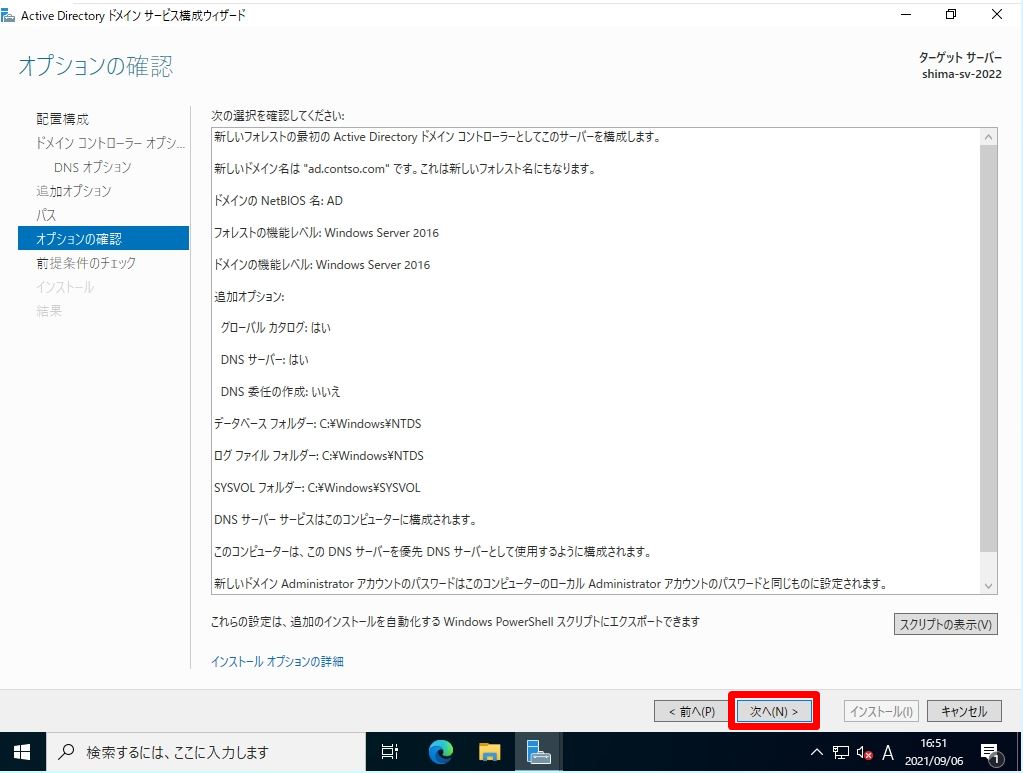Screen dimensions: 1023x773
Task: Click DNS 委任の作成: いいえ line
Action: 281,391
